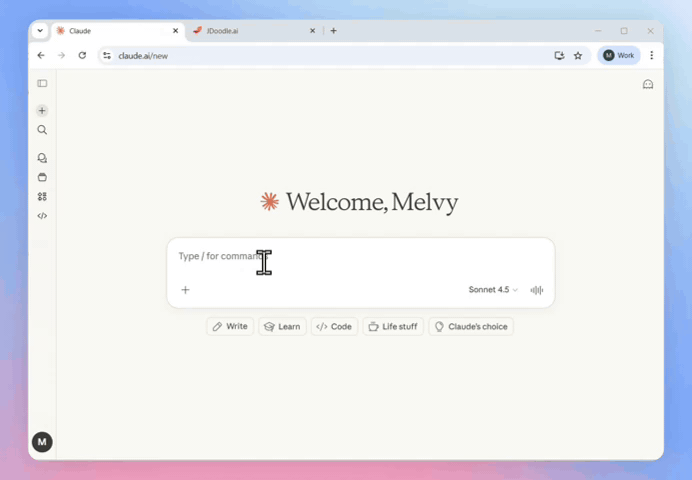Toggle the Claude sidebar panel open
This screenshot has height=480, width=692.
click(x=42, y=84)
